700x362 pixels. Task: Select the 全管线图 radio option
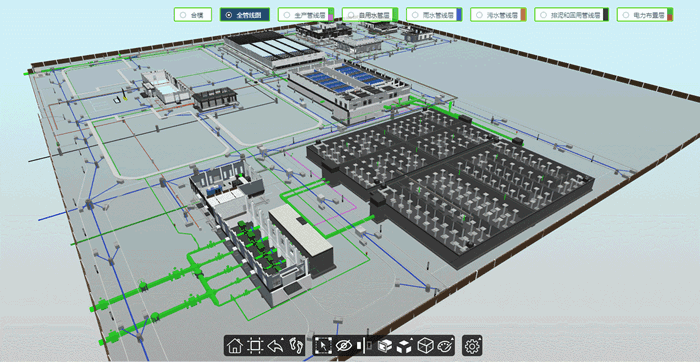245,15
